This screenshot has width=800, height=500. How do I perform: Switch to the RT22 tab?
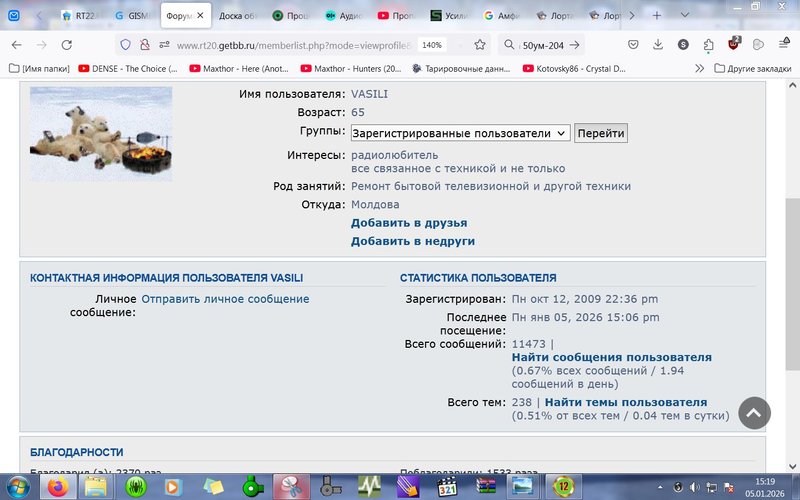pos(79,16)
